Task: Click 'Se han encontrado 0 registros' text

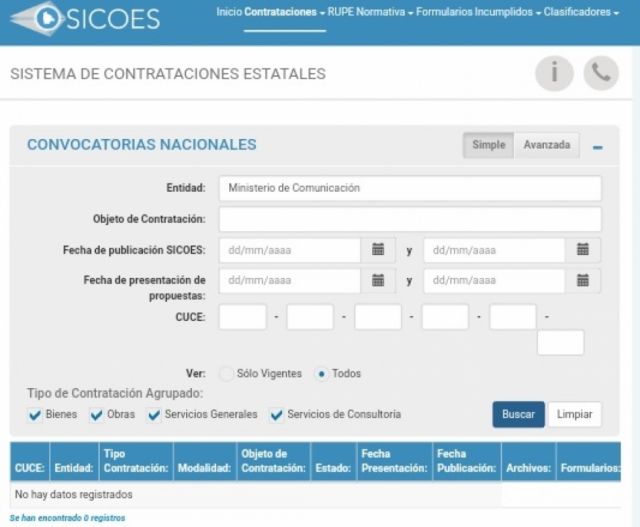Action: click(x=67, y=518)
